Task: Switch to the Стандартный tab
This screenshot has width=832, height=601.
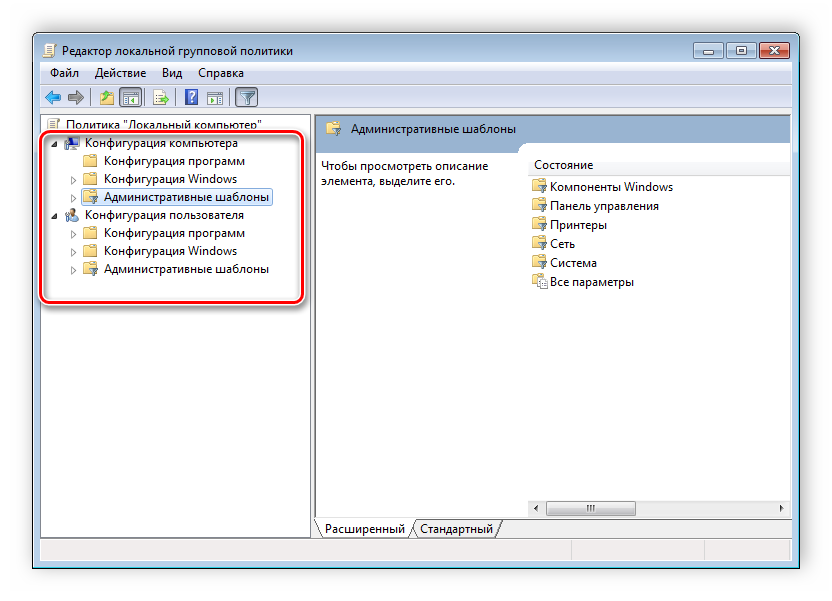Action: (x=456, y=529)
